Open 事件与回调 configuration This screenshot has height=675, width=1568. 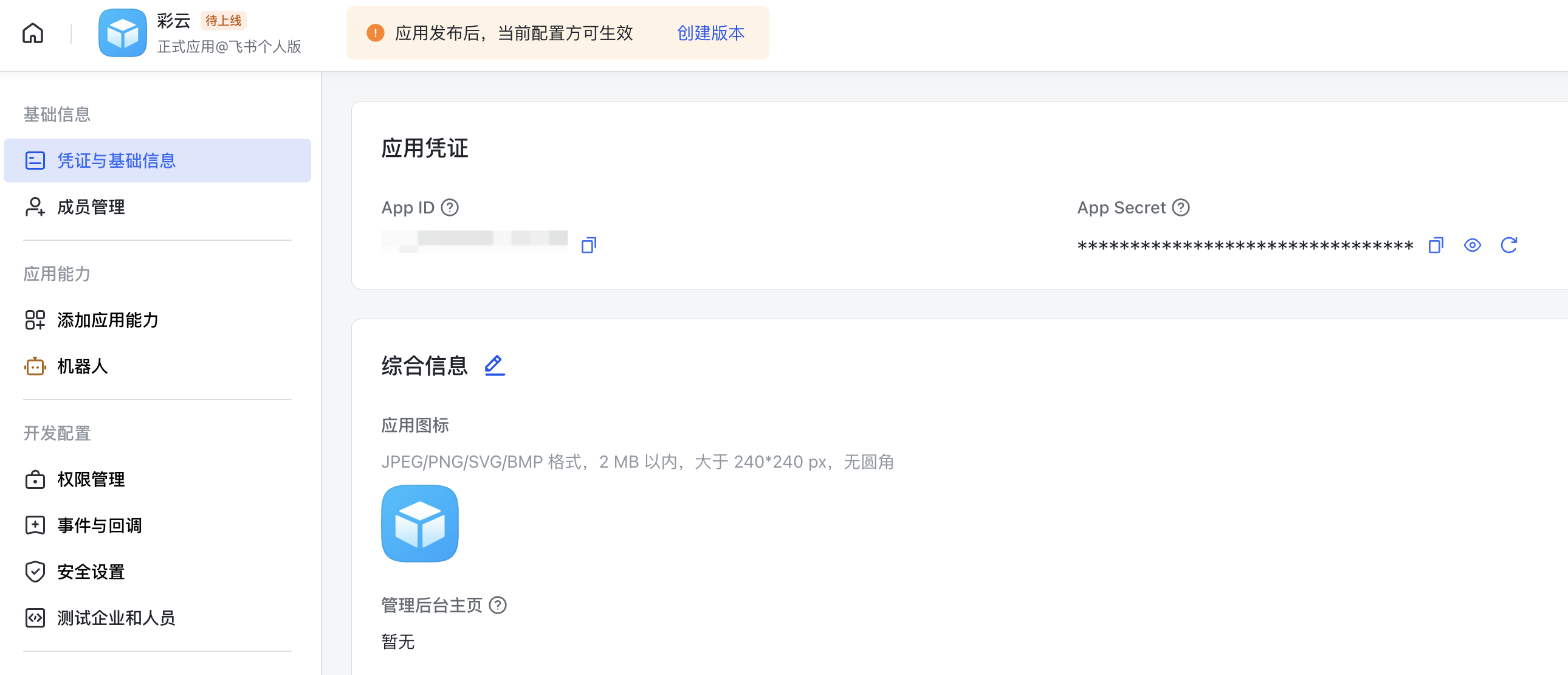pyautogui.click(x=99, y=526)
